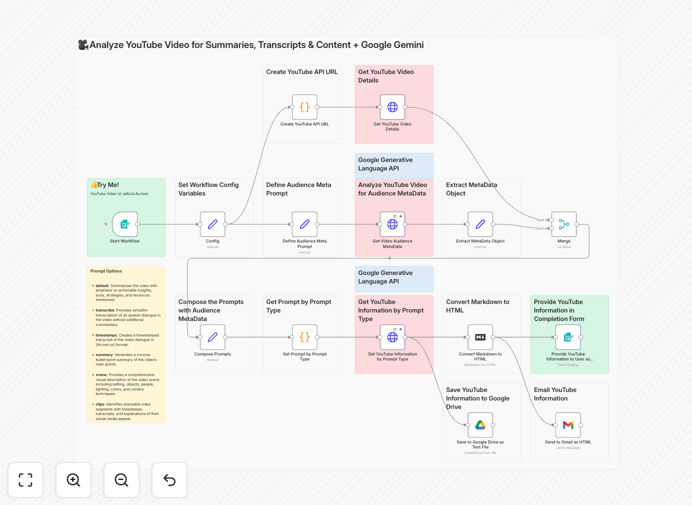Image resolution: width=692 pixels, height=505 pixels.
Task: Zoom out of the canvas
Action: 121,480
